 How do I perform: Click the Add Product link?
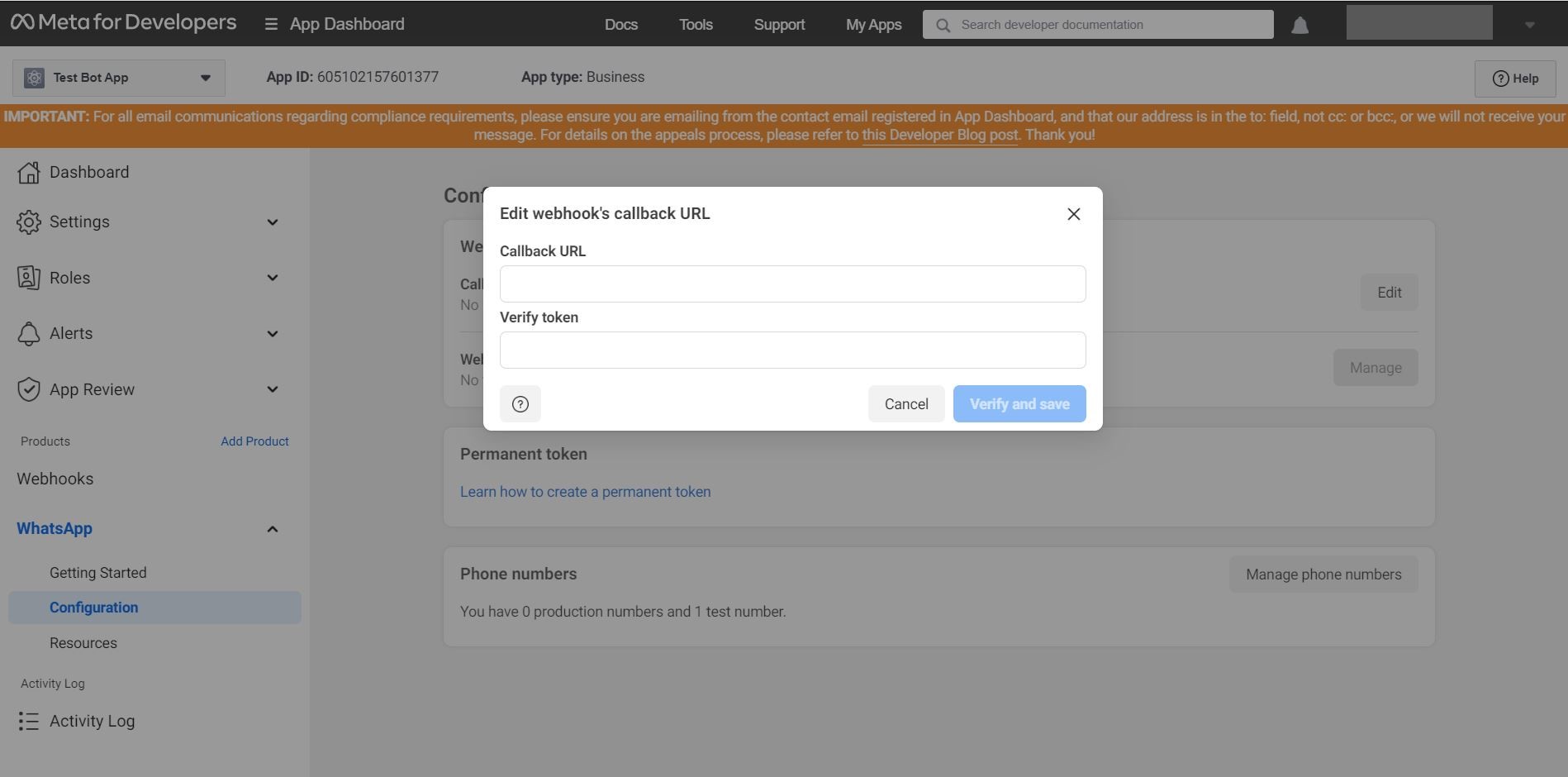[254, 441]
